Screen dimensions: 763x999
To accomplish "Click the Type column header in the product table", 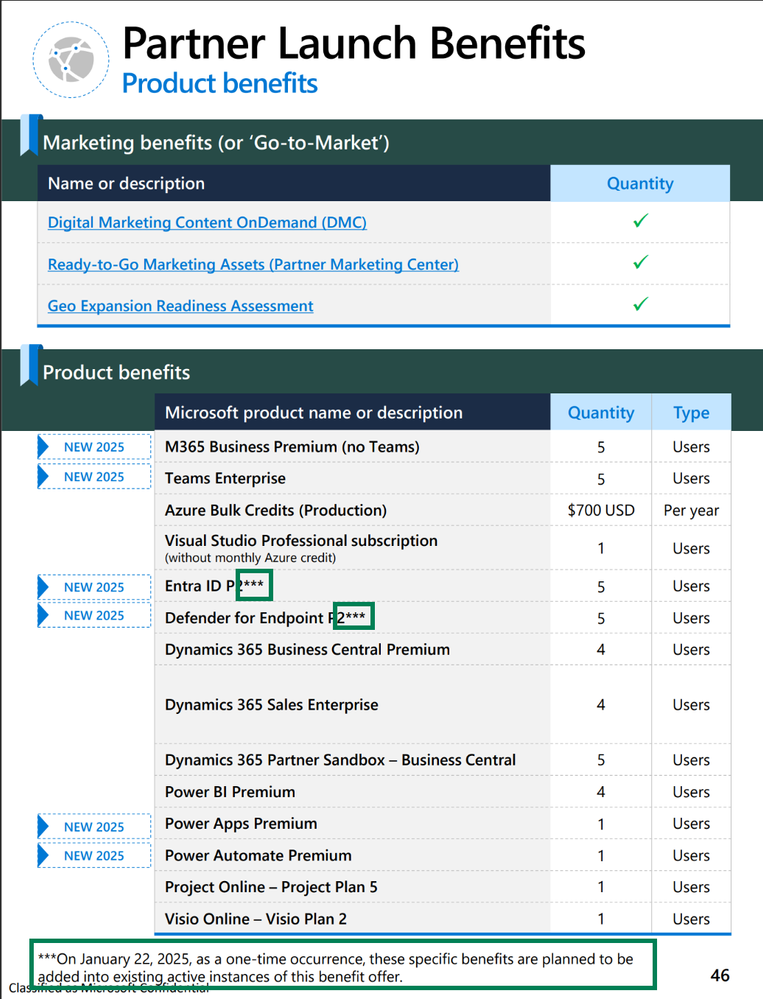I will (x=691, y=412).
